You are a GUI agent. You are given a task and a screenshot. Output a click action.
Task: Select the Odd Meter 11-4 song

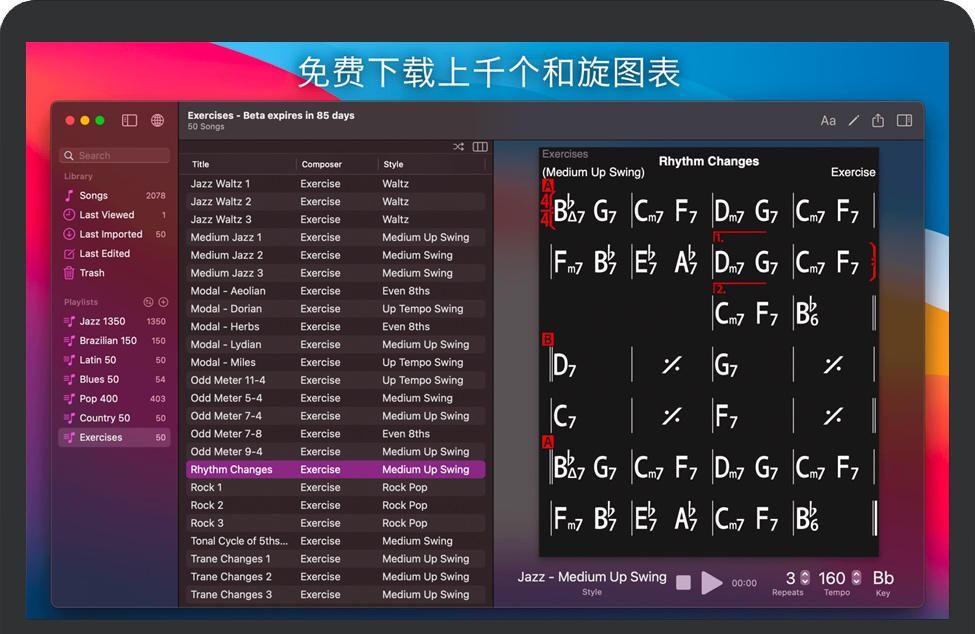(335, 380)
